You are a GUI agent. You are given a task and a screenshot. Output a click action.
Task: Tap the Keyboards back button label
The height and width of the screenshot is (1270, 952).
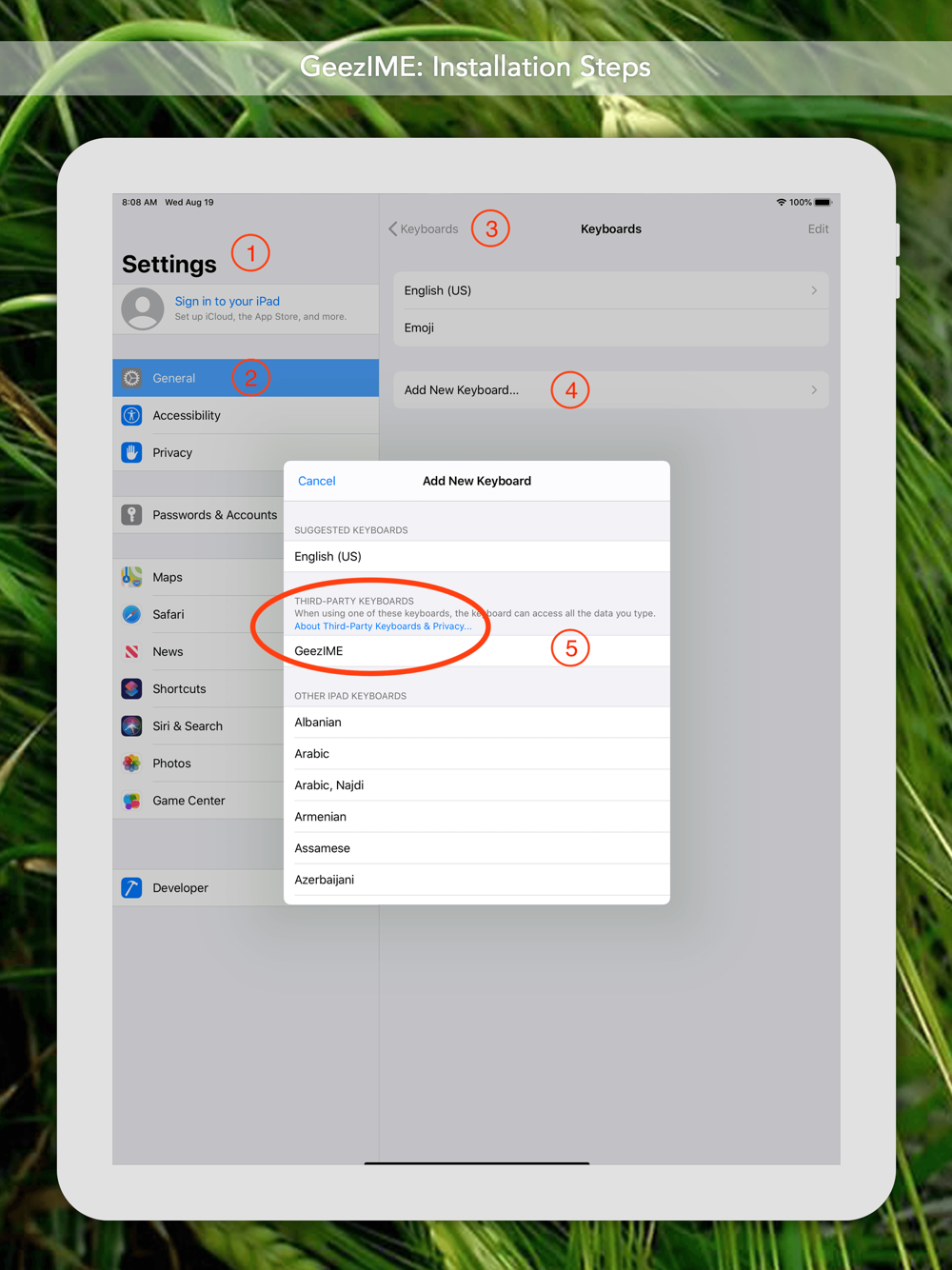coord(429,228)
